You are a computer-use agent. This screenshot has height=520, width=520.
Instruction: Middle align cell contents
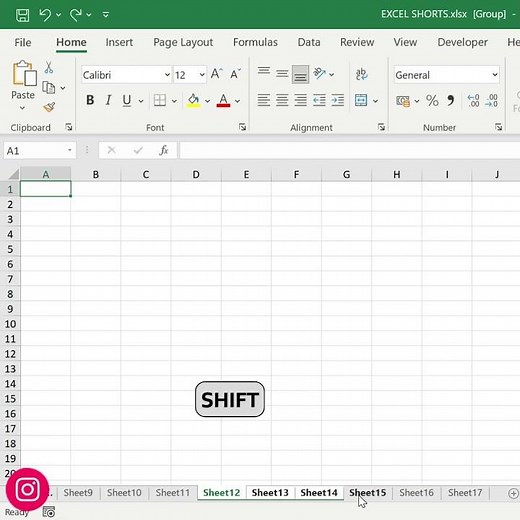click(x=282, y=73)
